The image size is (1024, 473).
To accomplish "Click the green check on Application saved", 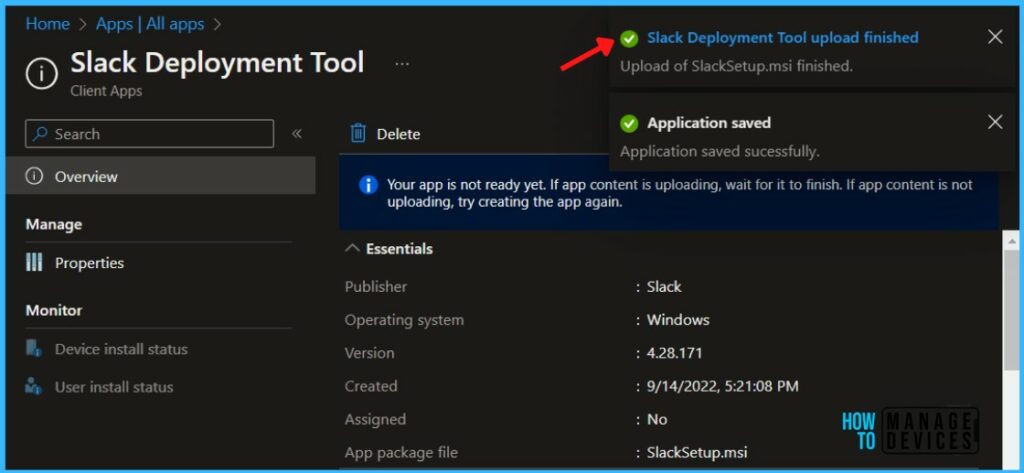I will point(629,123).
